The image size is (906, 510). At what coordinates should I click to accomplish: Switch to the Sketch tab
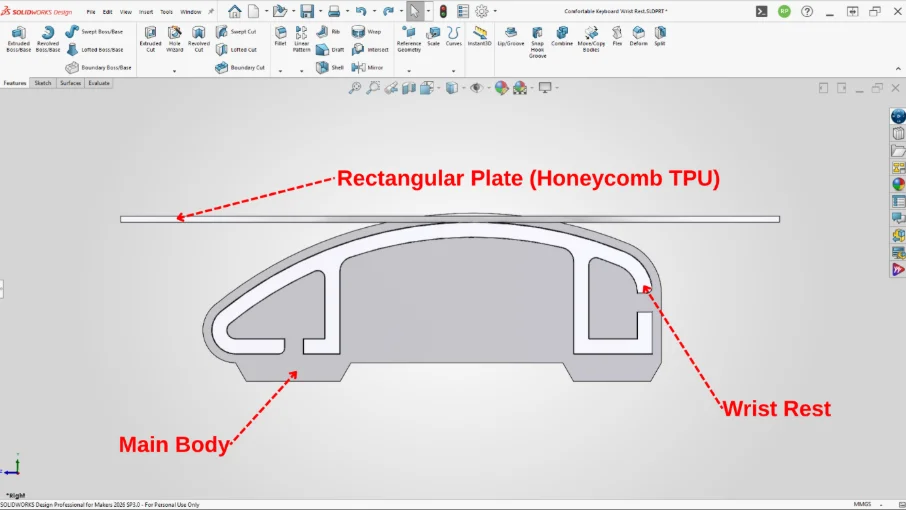(43, 83)
